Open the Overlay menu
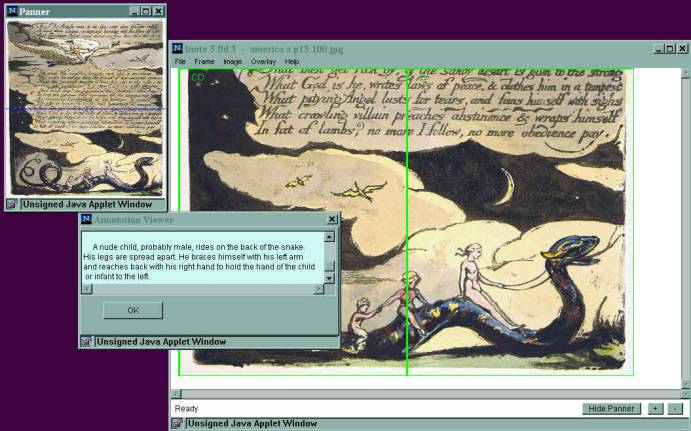The width and height of the screenshot is (691, 431). click(263, 62)
